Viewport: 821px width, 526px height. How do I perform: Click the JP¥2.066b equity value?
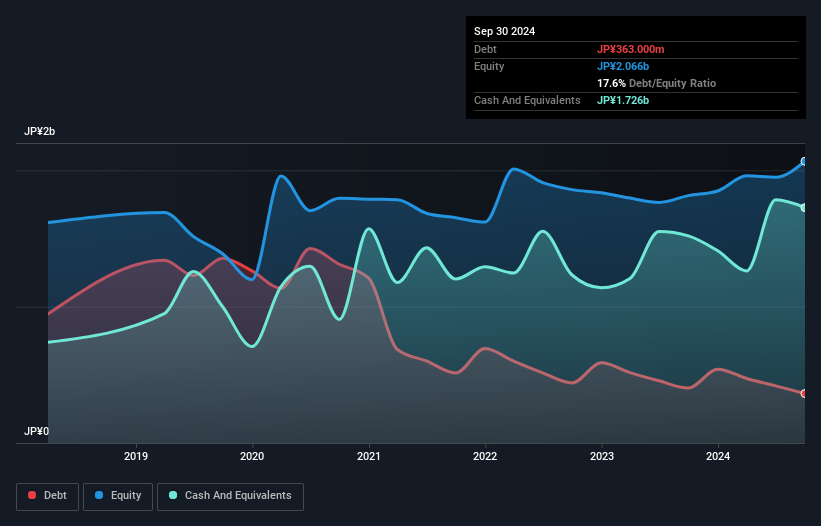[x=623, y=66]
